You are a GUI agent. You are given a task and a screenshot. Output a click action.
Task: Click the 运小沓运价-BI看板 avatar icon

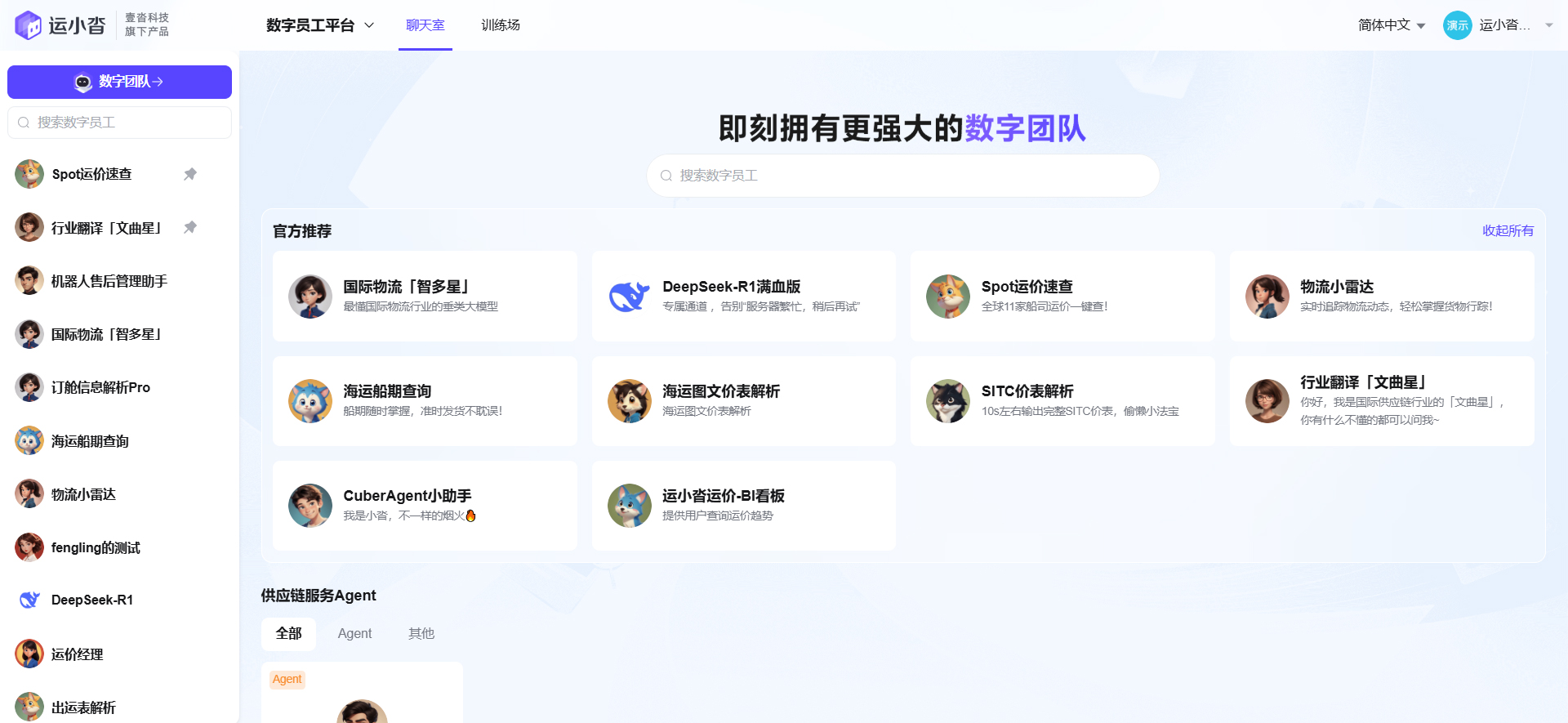click(x=629, y=506)
